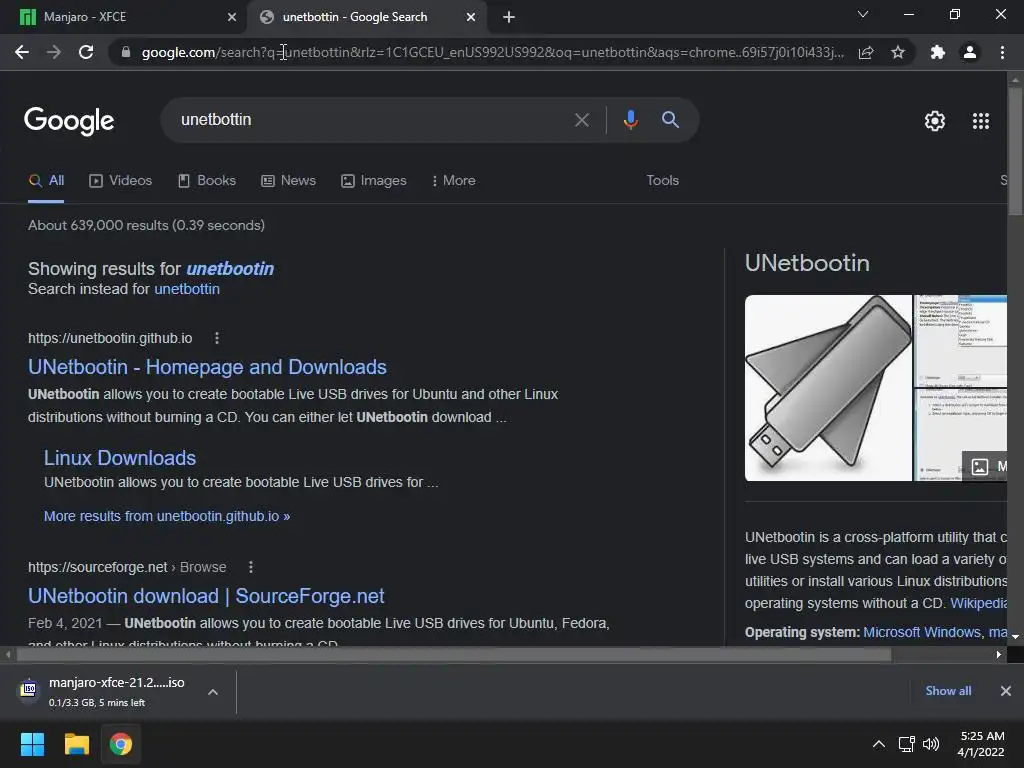Screen dimensions: 1024x768
Task: Open options for sourceforge.net result
Action: tap(251, 567)
